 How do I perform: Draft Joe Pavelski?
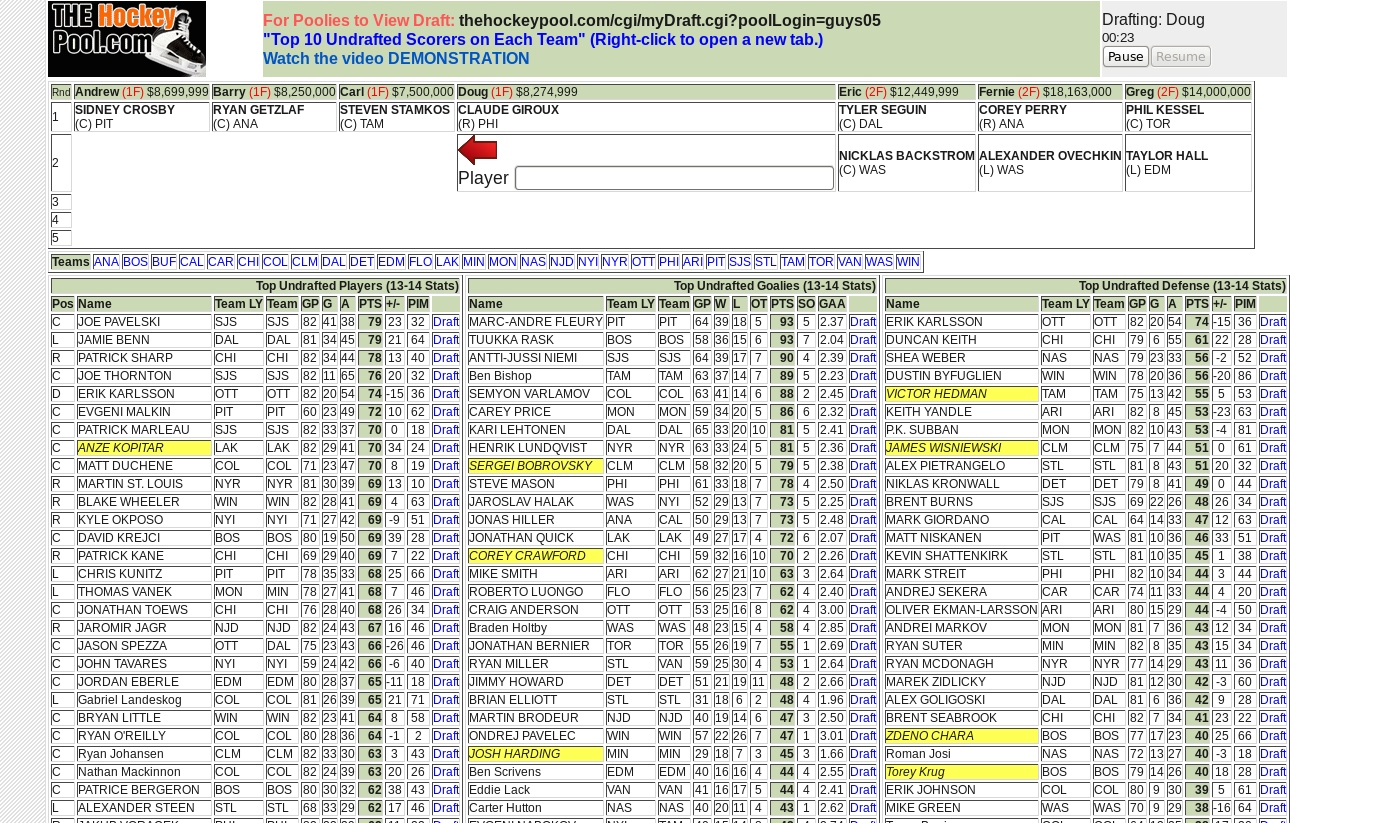(446, 322)
